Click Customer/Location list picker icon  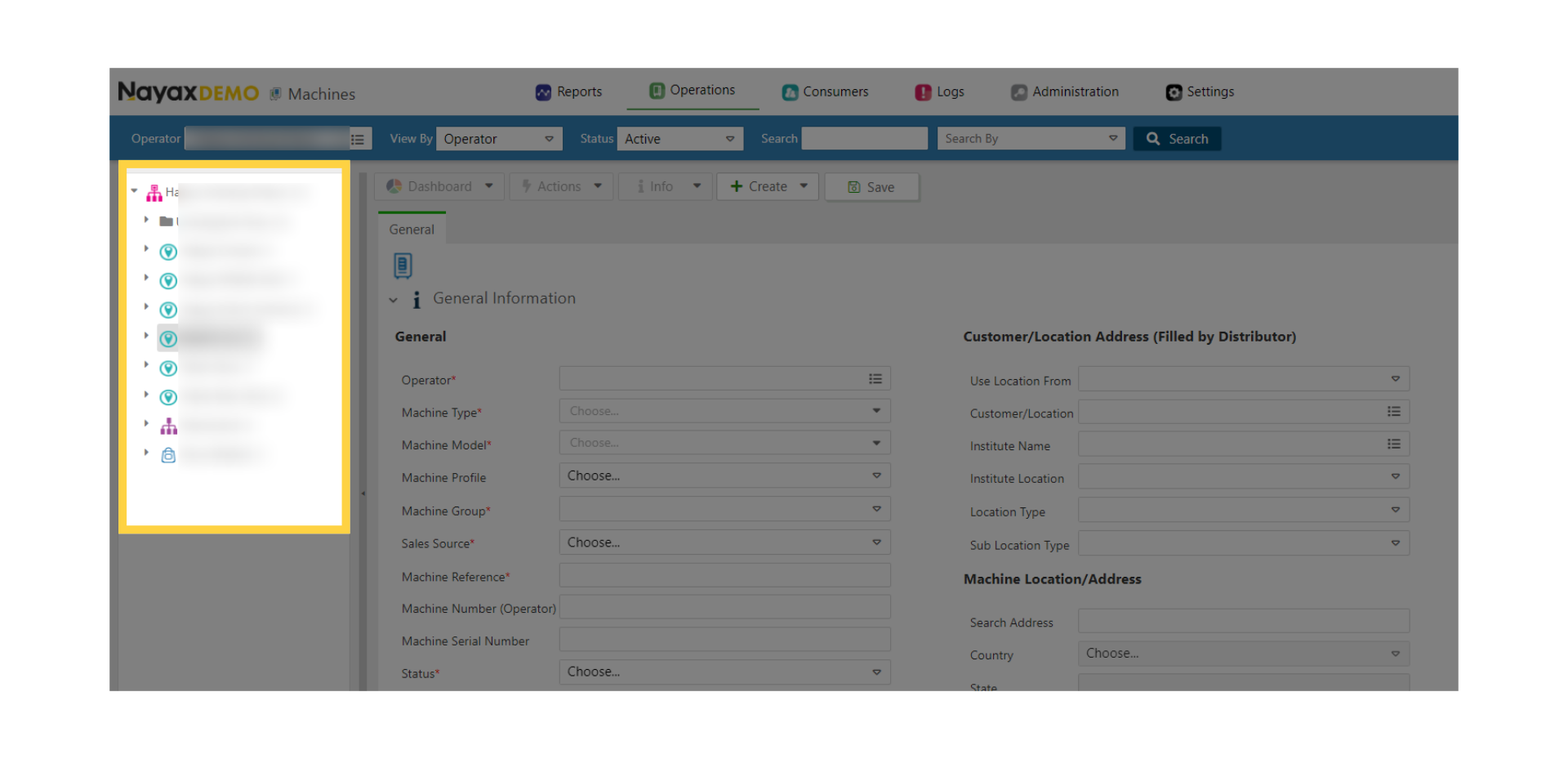coord(1394,412)
